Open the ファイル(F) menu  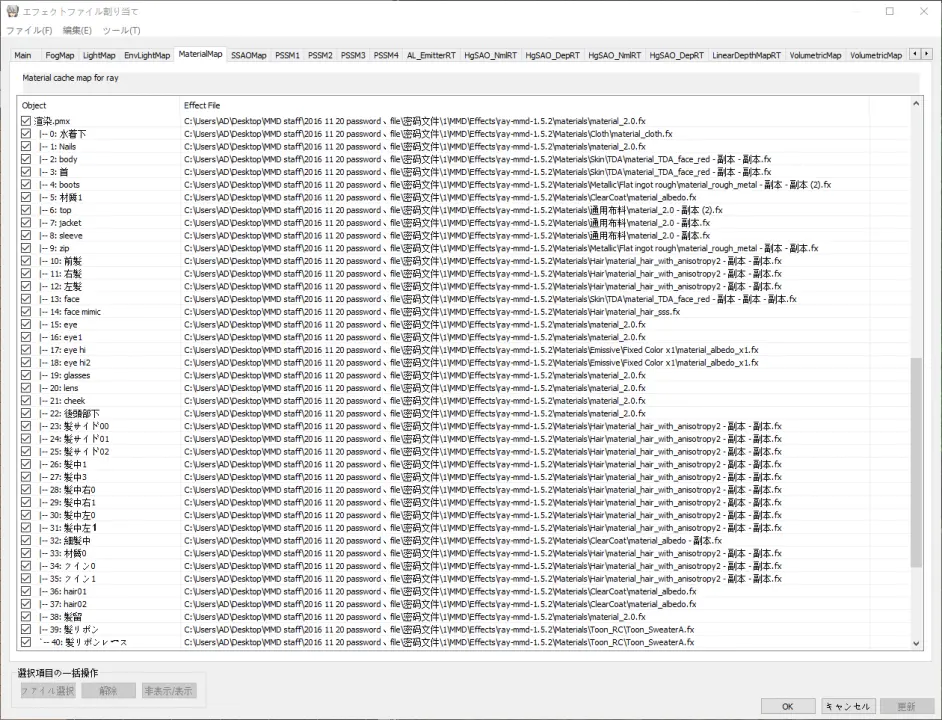29,31
